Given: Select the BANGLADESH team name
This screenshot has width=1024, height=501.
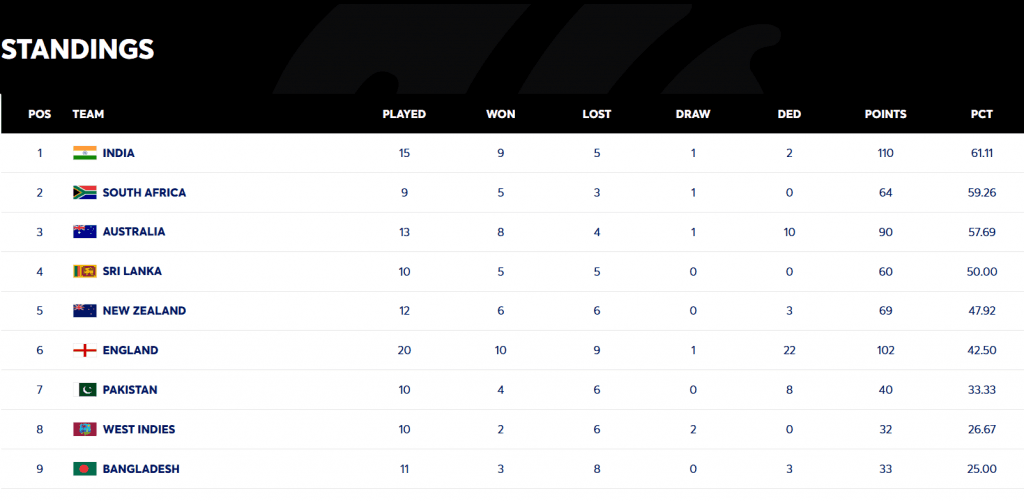Looking at the screenshot, I should point(141,469).
